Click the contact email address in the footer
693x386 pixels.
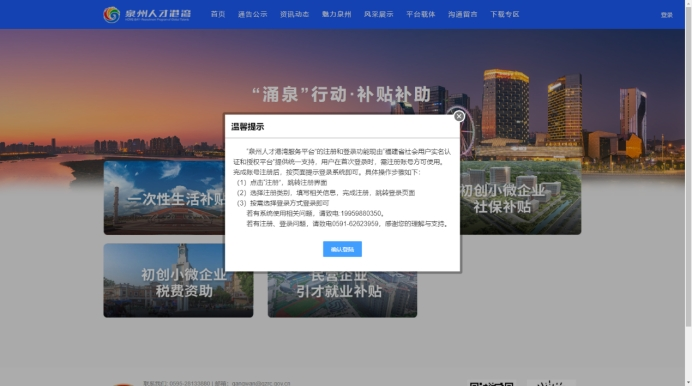[261, 383]
